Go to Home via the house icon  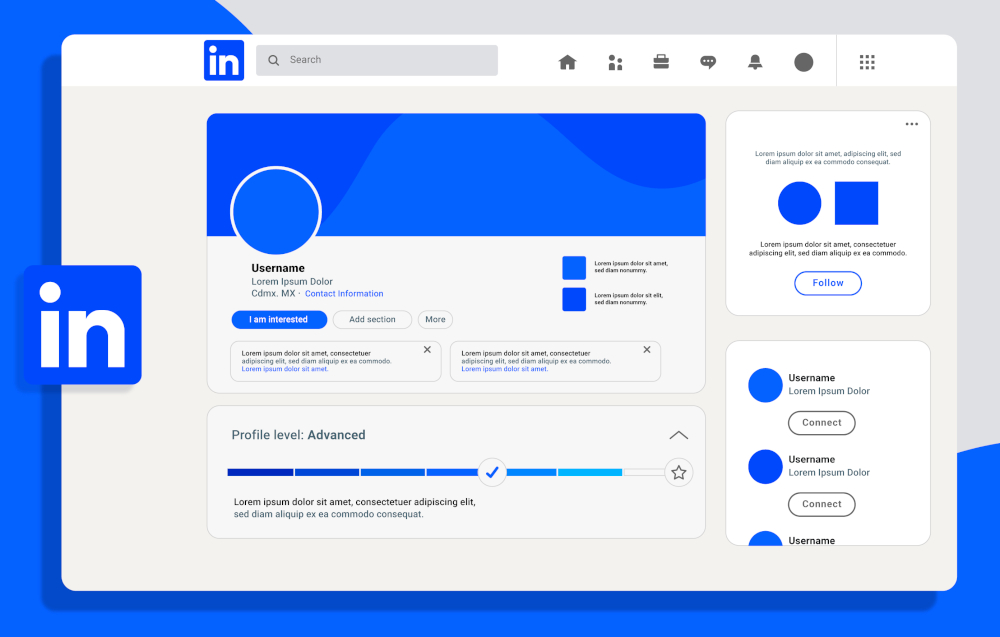click(x=568, y=62)
